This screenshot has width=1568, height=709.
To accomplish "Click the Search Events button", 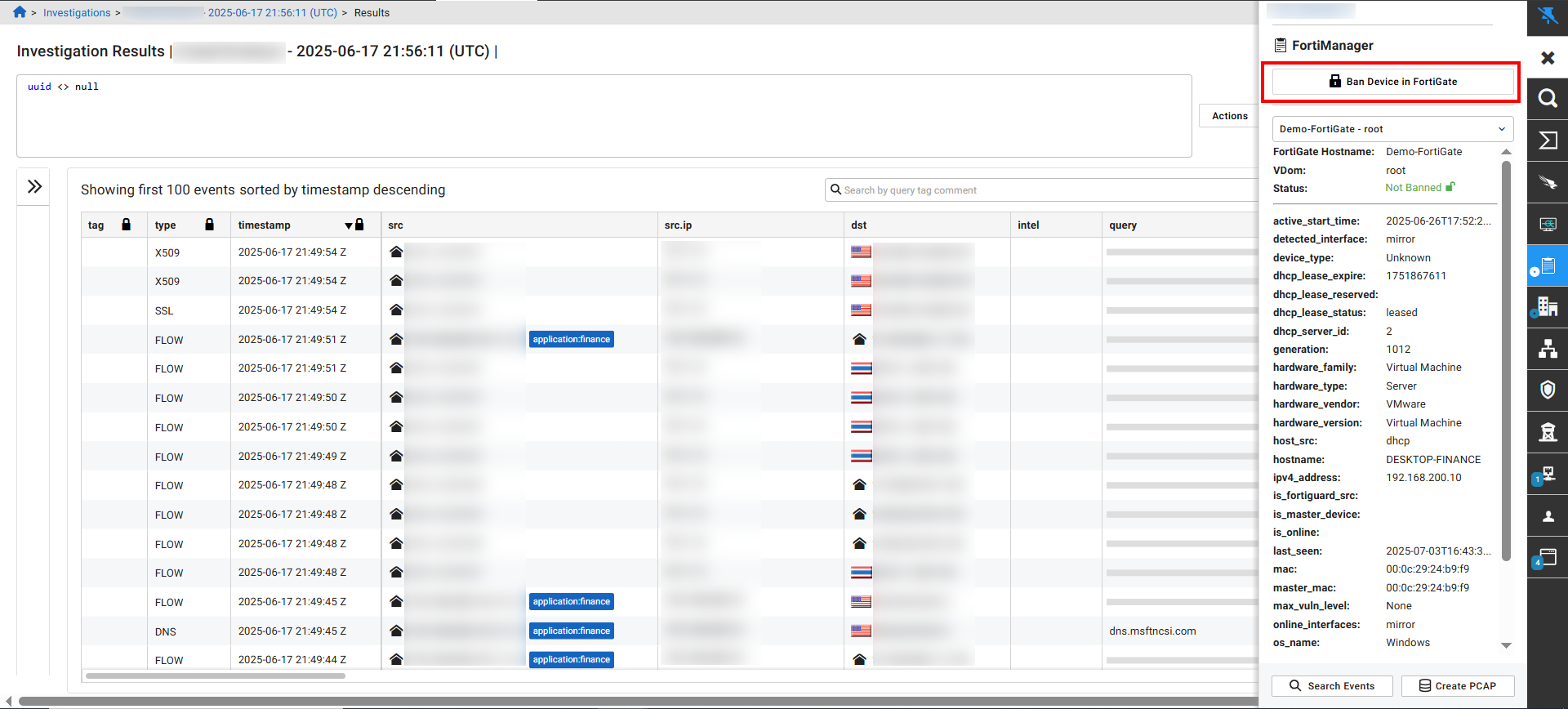I will (x=1332, y=686).
